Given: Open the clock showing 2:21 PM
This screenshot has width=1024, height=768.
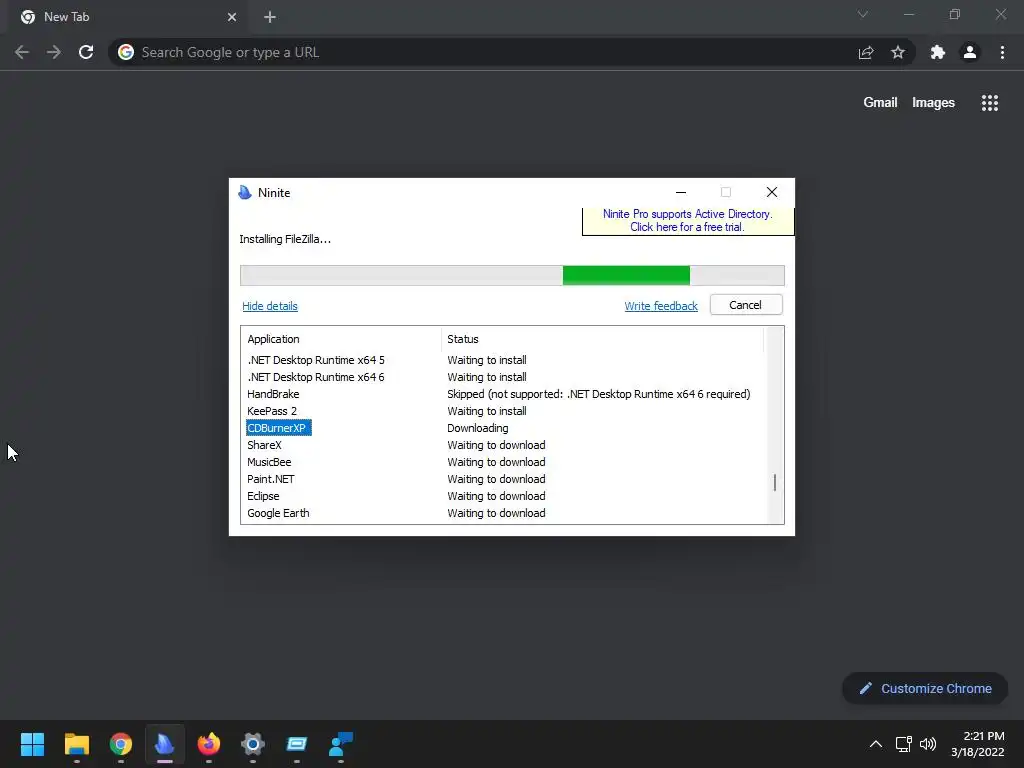Looking at the screenshot, I should point(978,744).
